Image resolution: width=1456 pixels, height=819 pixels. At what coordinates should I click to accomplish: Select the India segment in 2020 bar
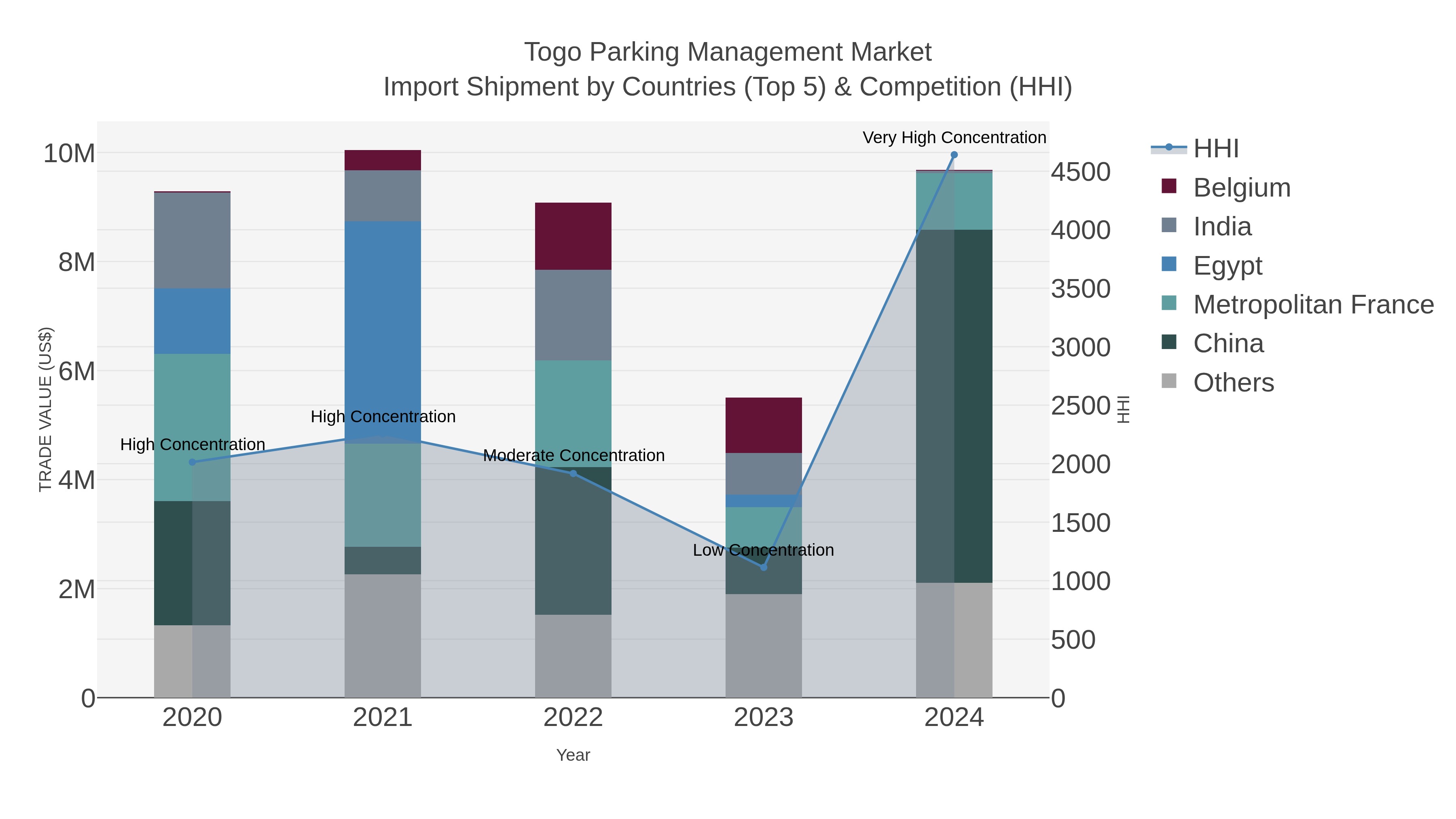click(x=192, y=241)
